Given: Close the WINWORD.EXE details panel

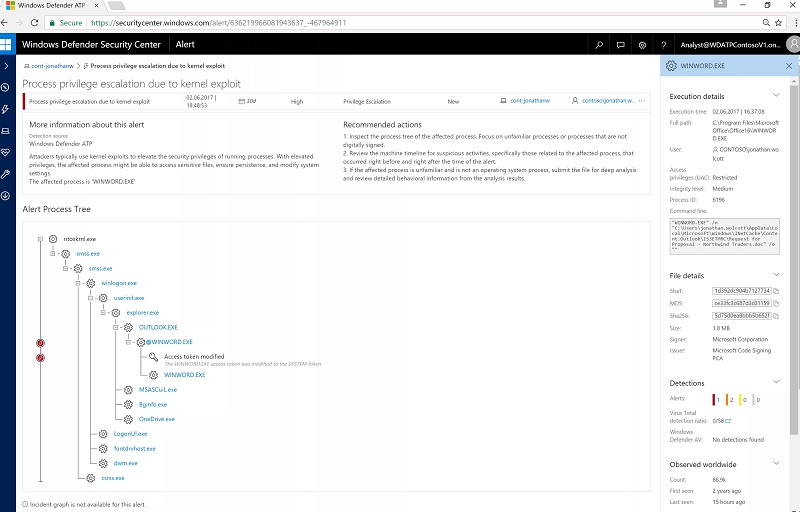Looking at the screenshot, I should [789, 66].
